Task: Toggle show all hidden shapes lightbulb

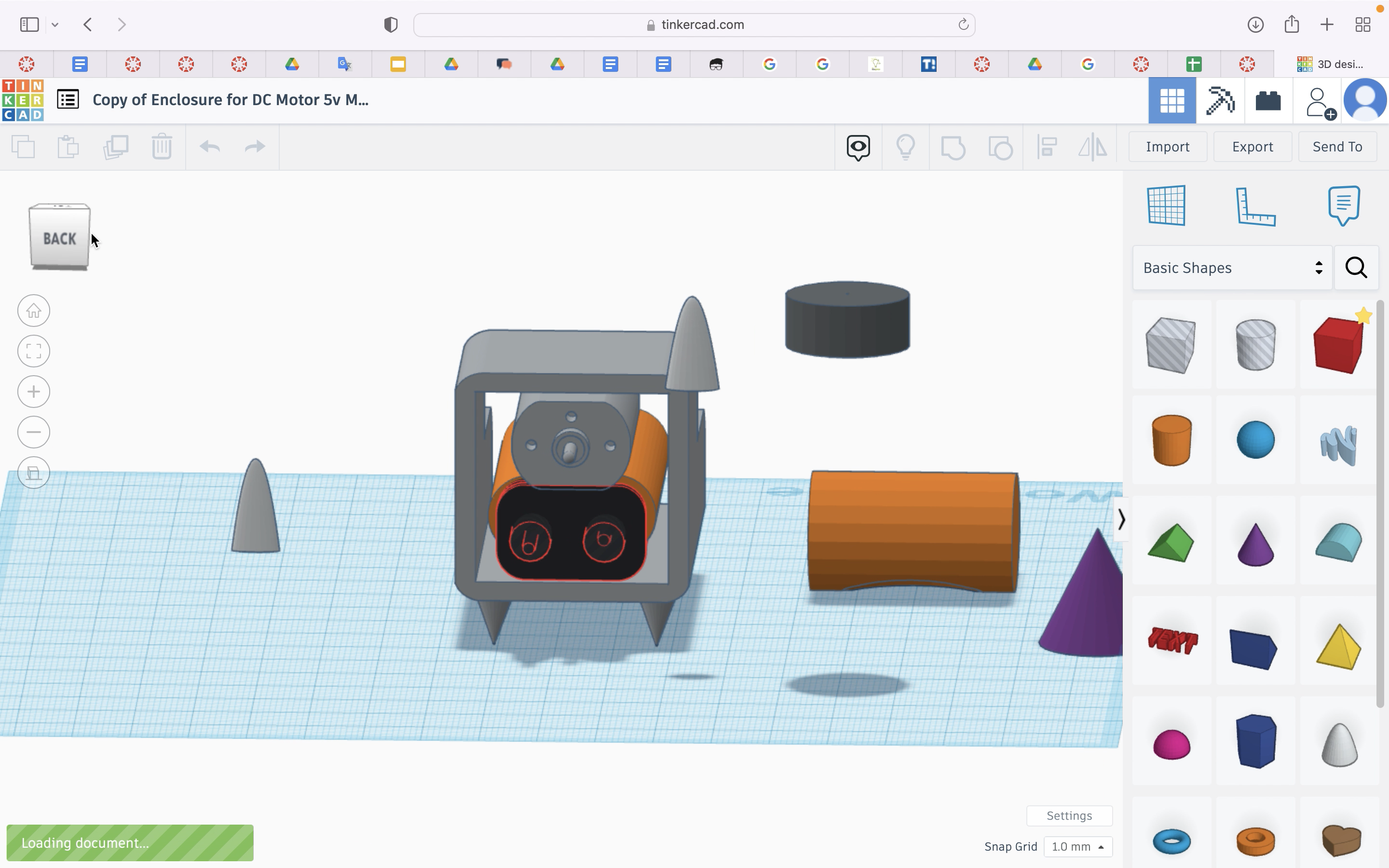Action: point(905,147)
